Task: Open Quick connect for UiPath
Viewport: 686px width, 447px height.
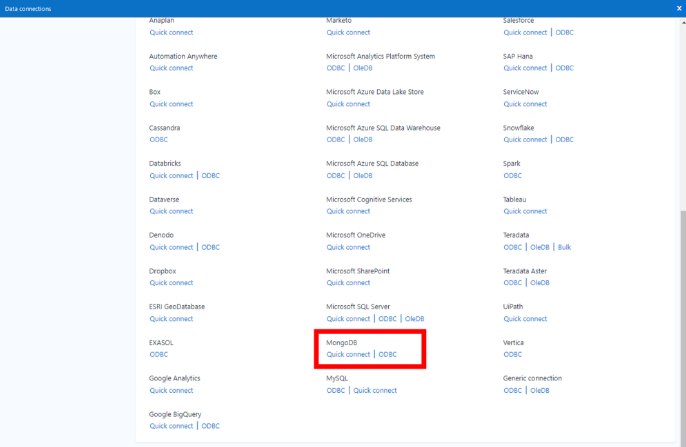Action: coord(525,318)
